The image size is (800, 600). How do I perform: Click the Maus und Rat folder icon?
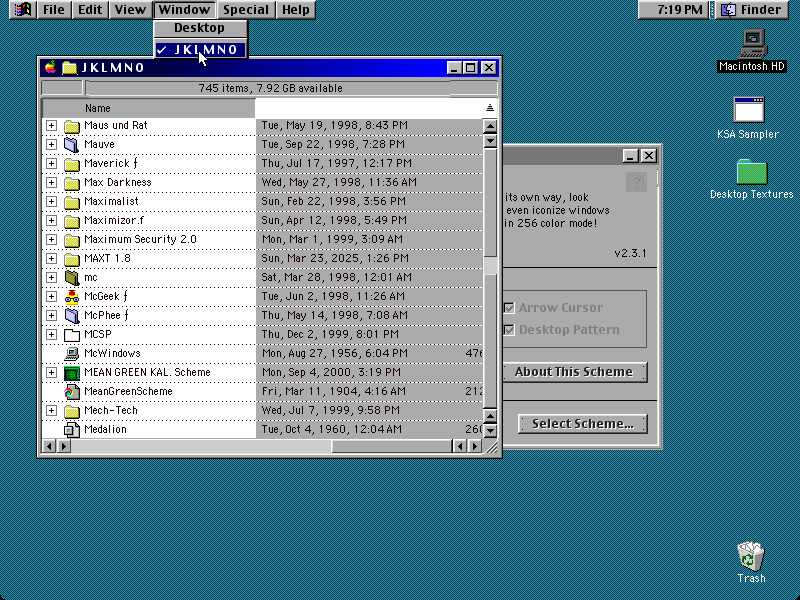(x=72, y=126)
